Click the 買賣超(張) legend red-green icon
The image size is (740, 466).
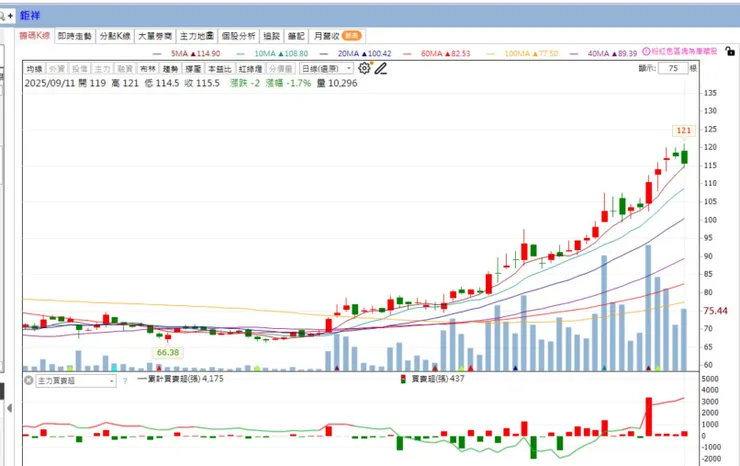[x=404, y=379]
